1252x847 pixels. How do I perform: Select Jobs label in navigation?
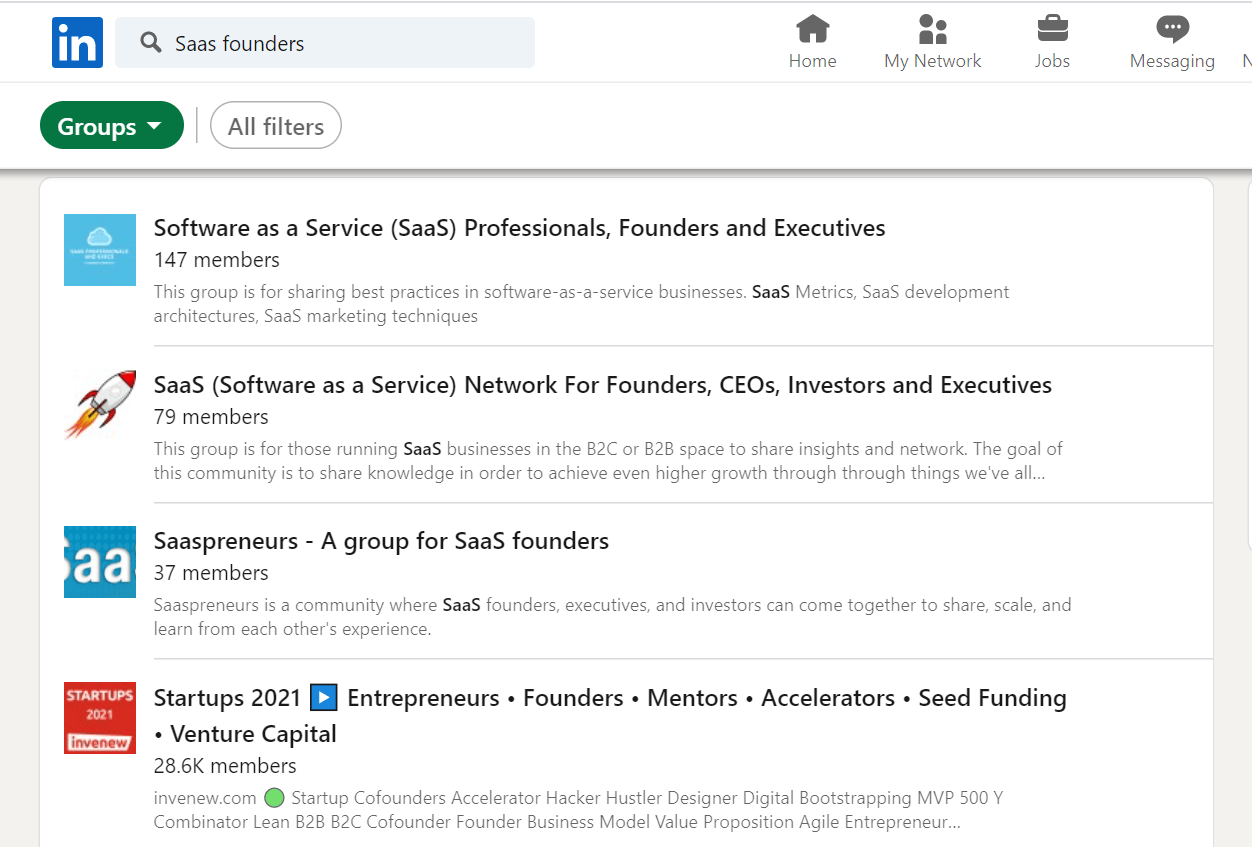tap(1052, 61)
